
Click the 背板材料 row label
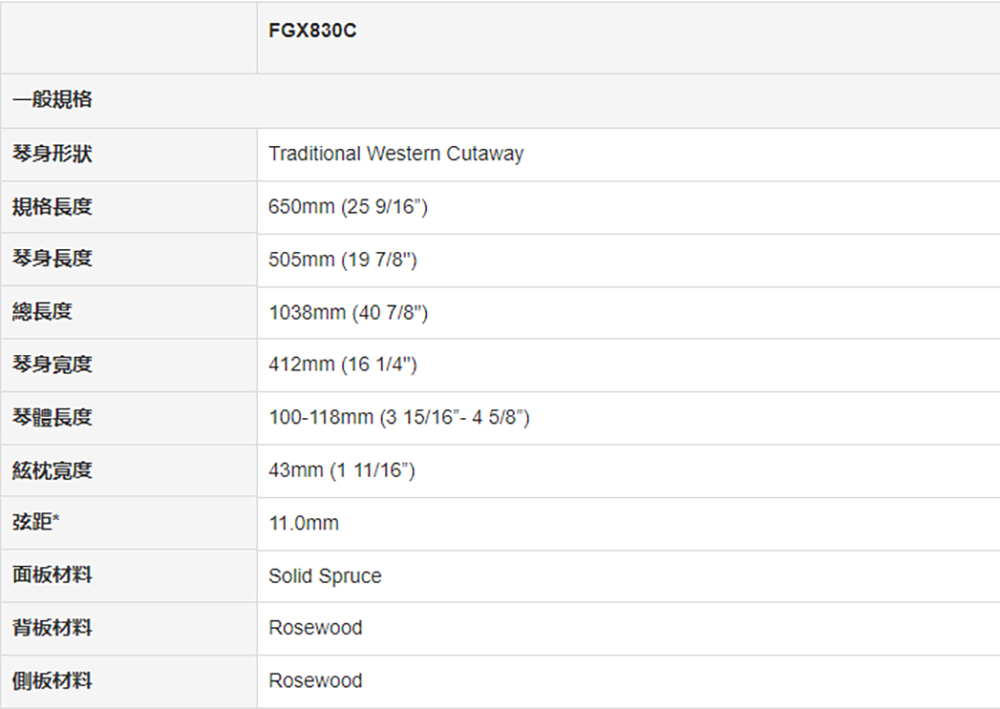point(52,628)
